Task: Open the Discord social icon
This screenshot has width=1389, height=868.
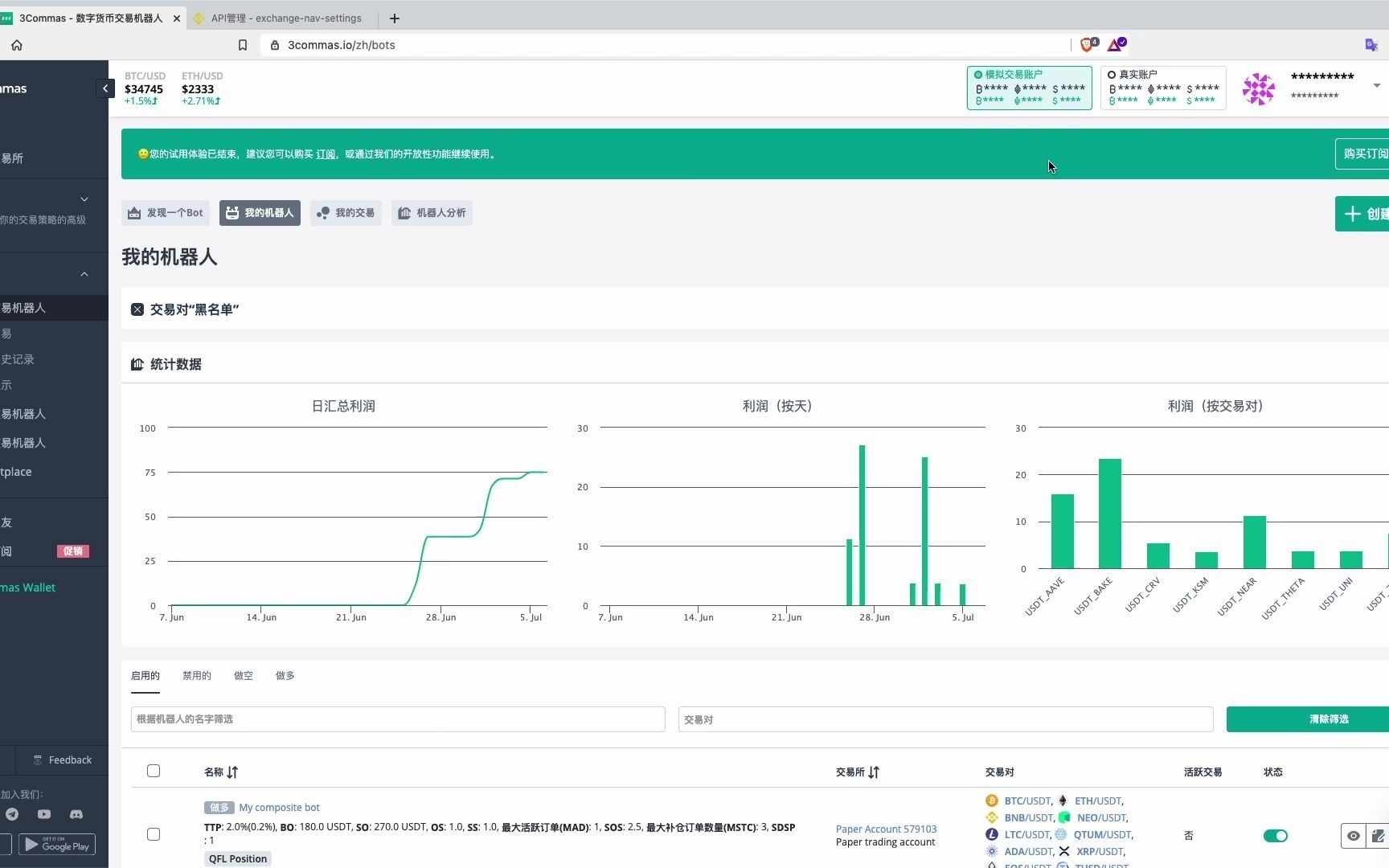Action: click(76, 814)
